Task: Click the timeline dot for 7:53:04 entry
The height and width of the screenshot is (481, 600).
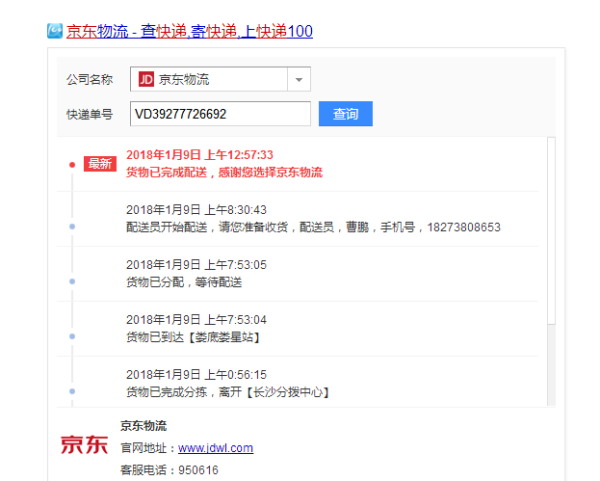Action: tap(72, 336)
